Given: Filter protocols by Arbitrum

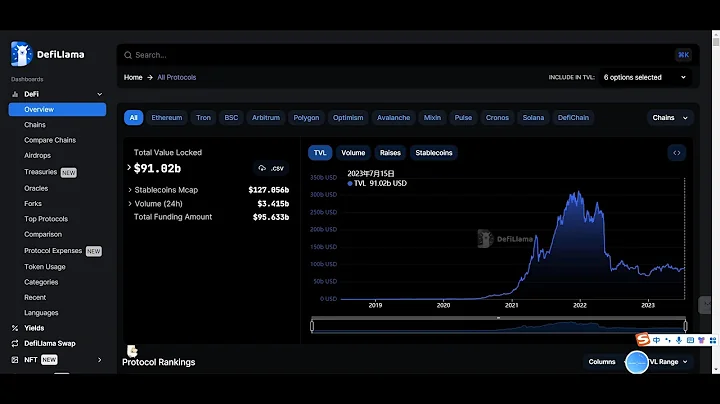Looking at the screenshot, I should [x=266, y=118].
